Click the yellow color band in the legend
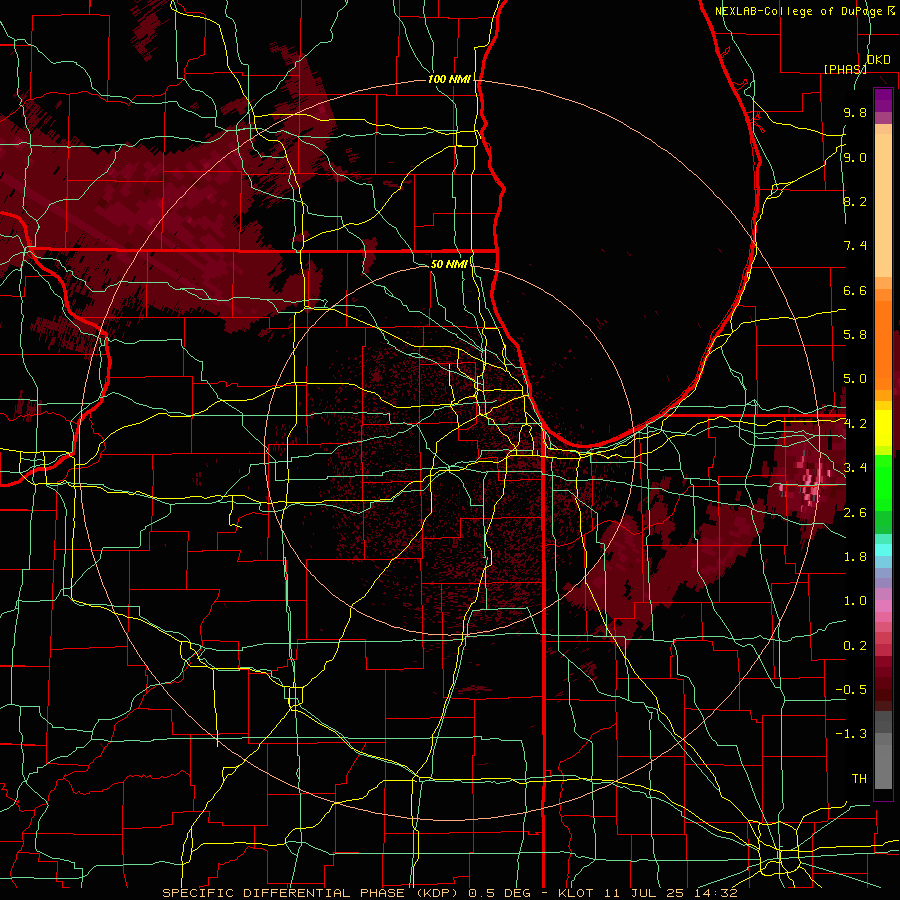 pyautogui.click(x=883, y=428)
